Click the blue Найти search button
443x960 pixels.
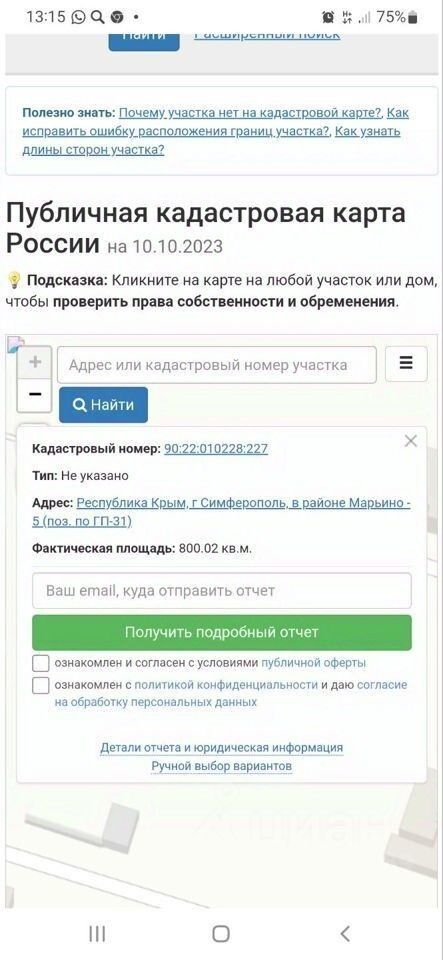[x=103, y=405]
